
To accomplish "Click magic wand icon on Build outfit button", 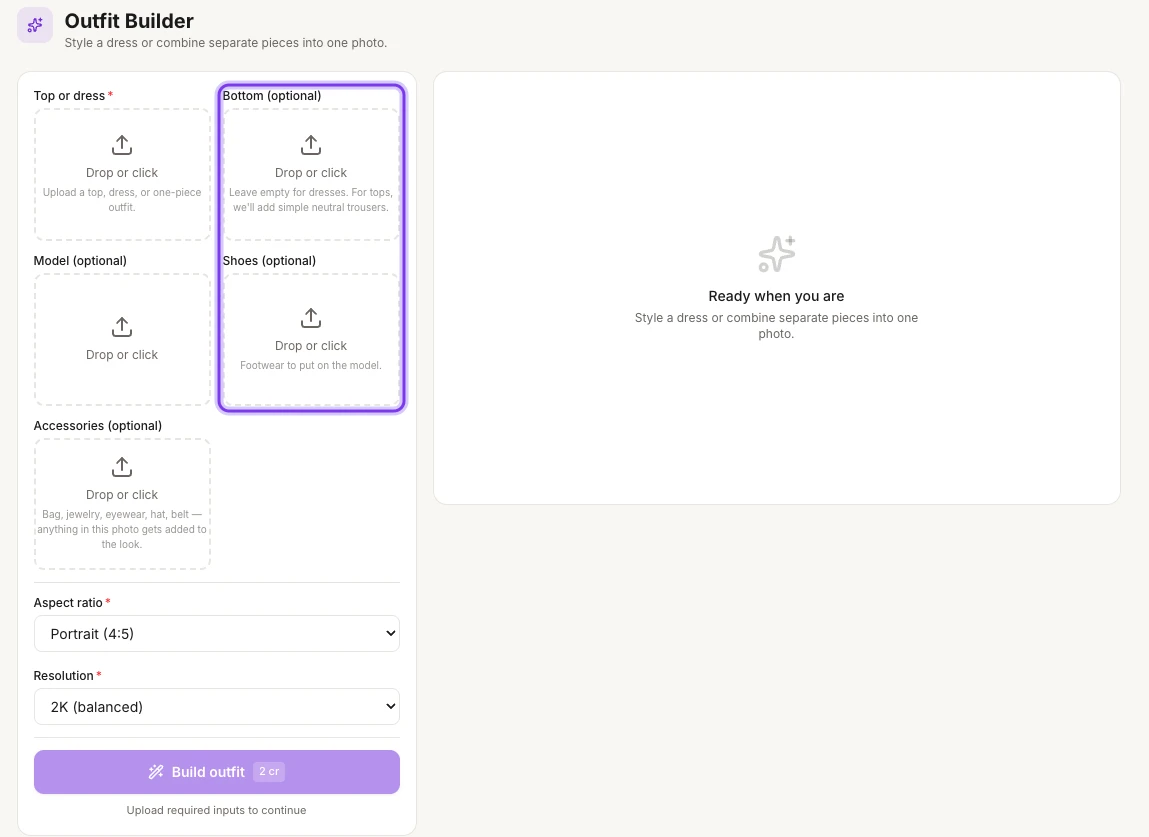I will pyautogui.click(x=156, y=772).
